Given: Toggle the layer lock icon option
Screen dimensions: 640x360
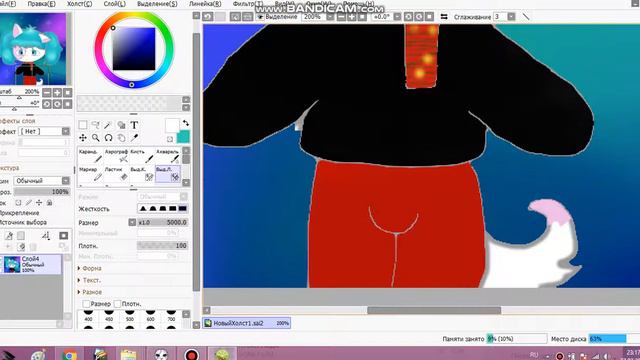Looking at the screenshot, I should coord(49,202).
